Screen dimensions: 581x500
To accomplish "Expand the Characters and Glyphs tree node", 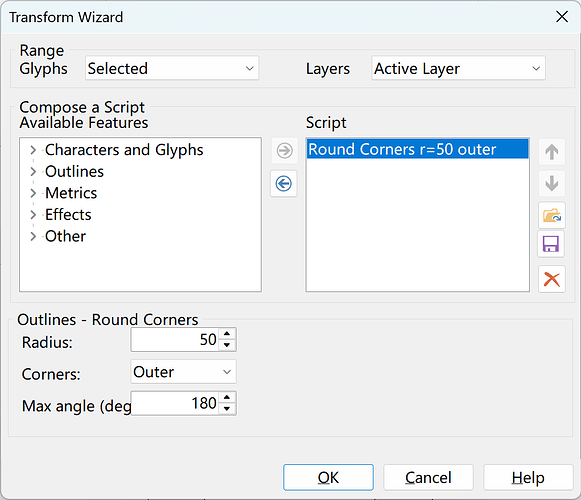I will 33,150.
